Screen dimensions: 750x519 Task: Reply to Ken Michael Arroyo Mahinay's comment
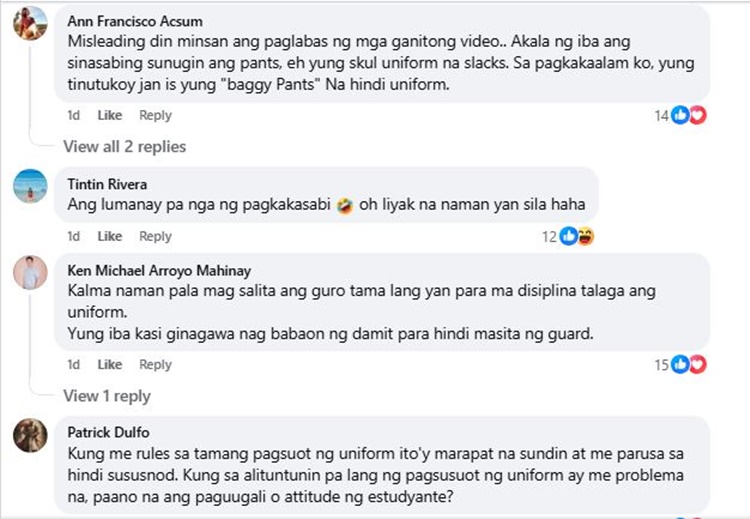coord(156,365)
